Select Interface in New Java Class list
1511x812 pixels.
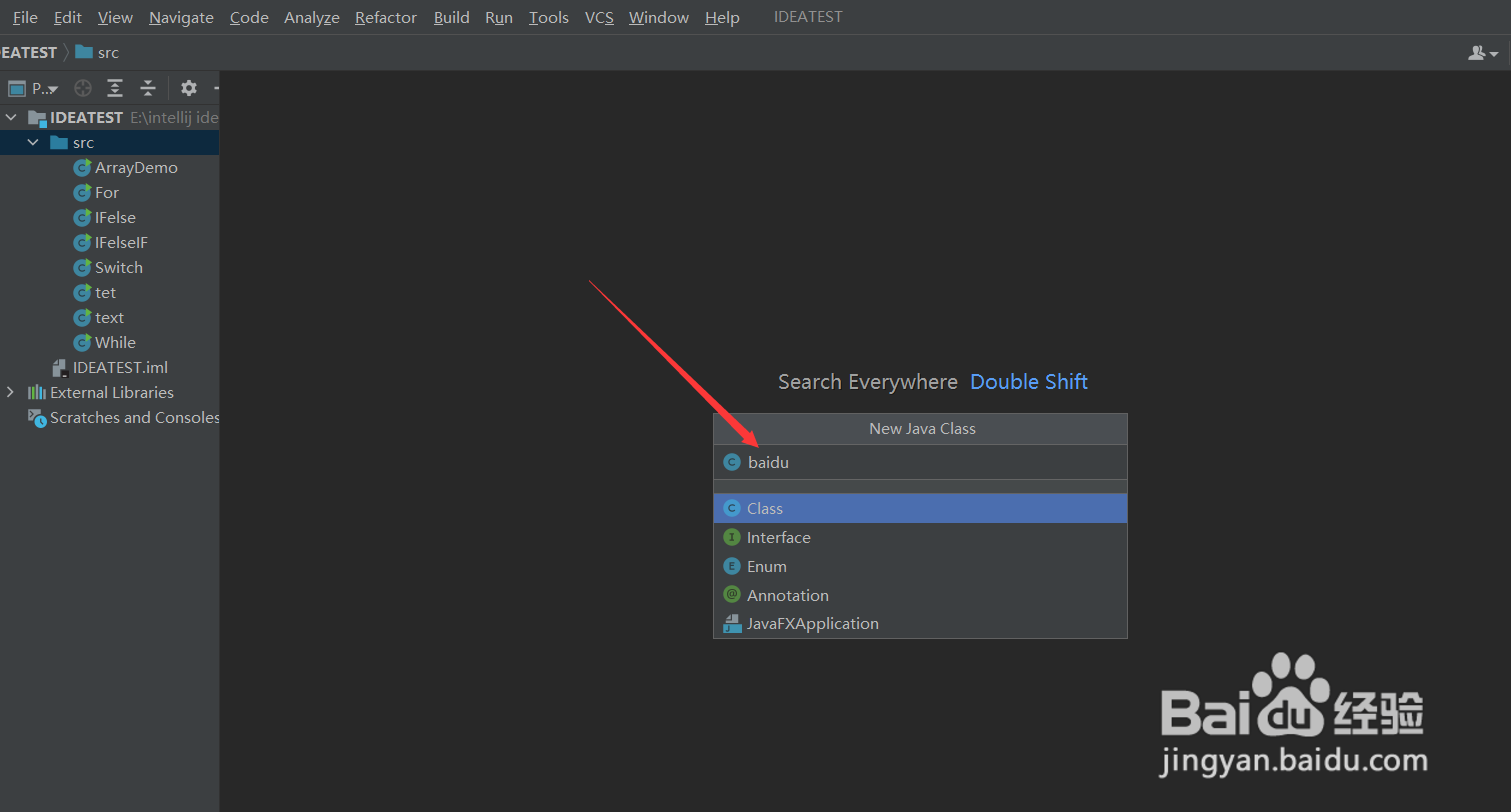pyautogui.click(x=778, y=538)
